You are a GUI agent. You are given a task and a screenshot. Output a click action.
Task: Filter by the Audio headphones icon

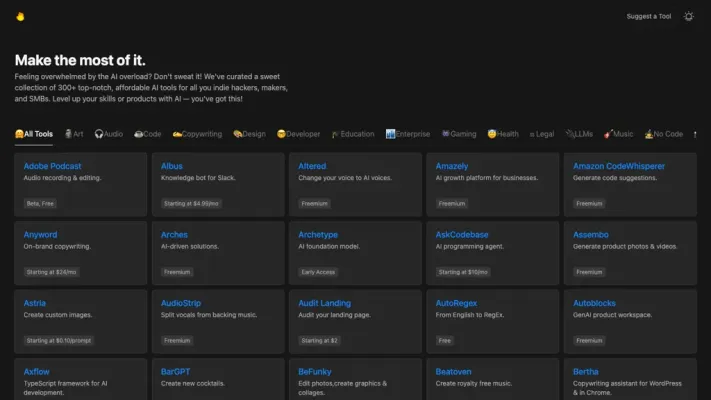click(x=100, y=134)
